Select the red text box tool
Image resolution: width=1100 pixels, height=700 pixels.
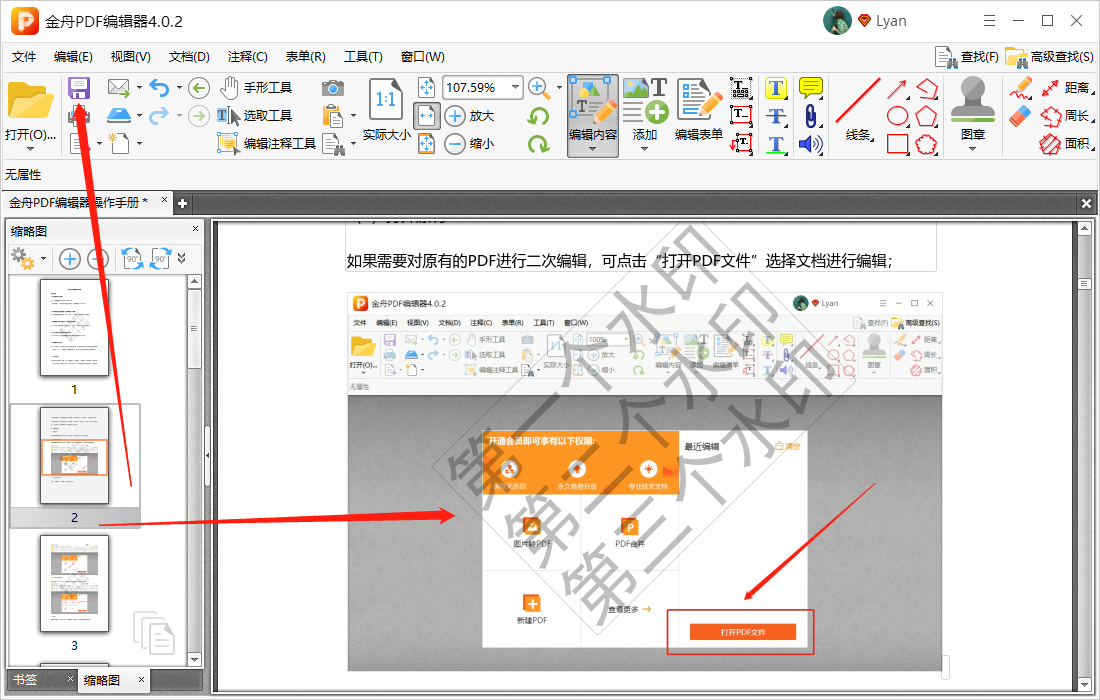click(741, 116)
